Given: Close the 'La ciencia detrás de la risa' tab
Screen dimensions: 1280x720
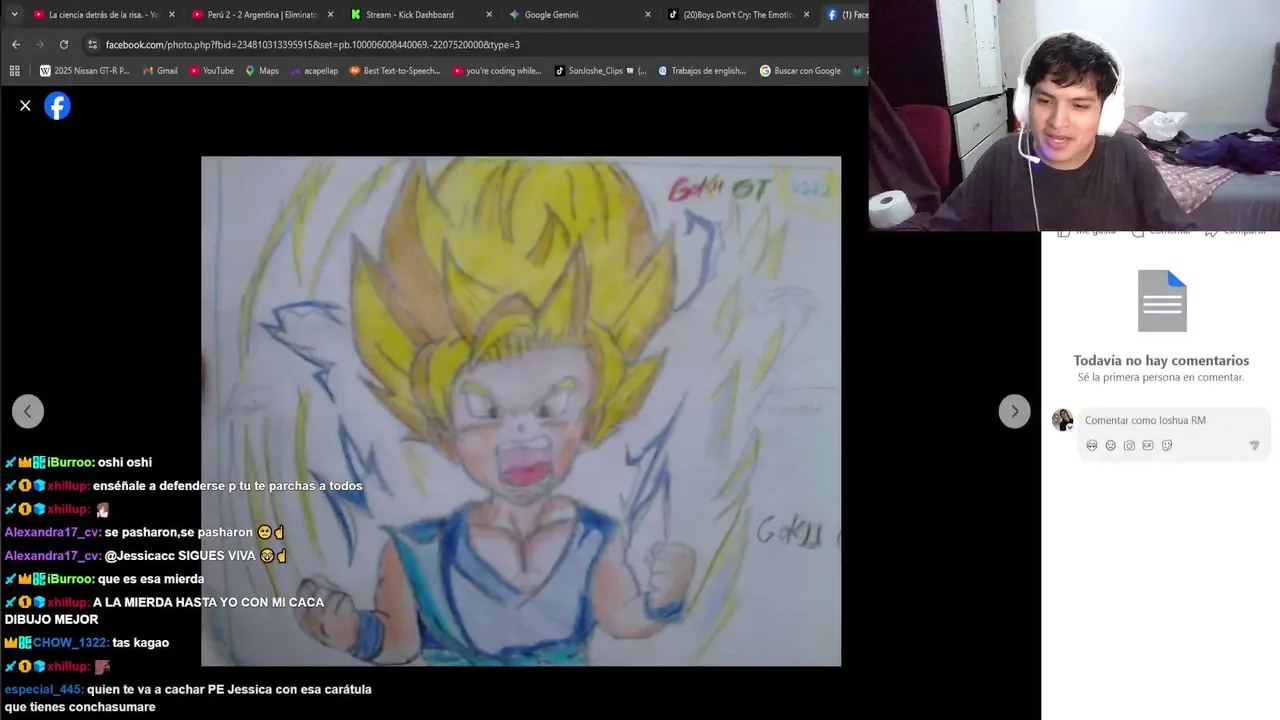Looking at the screenshot, I should 171,15.
